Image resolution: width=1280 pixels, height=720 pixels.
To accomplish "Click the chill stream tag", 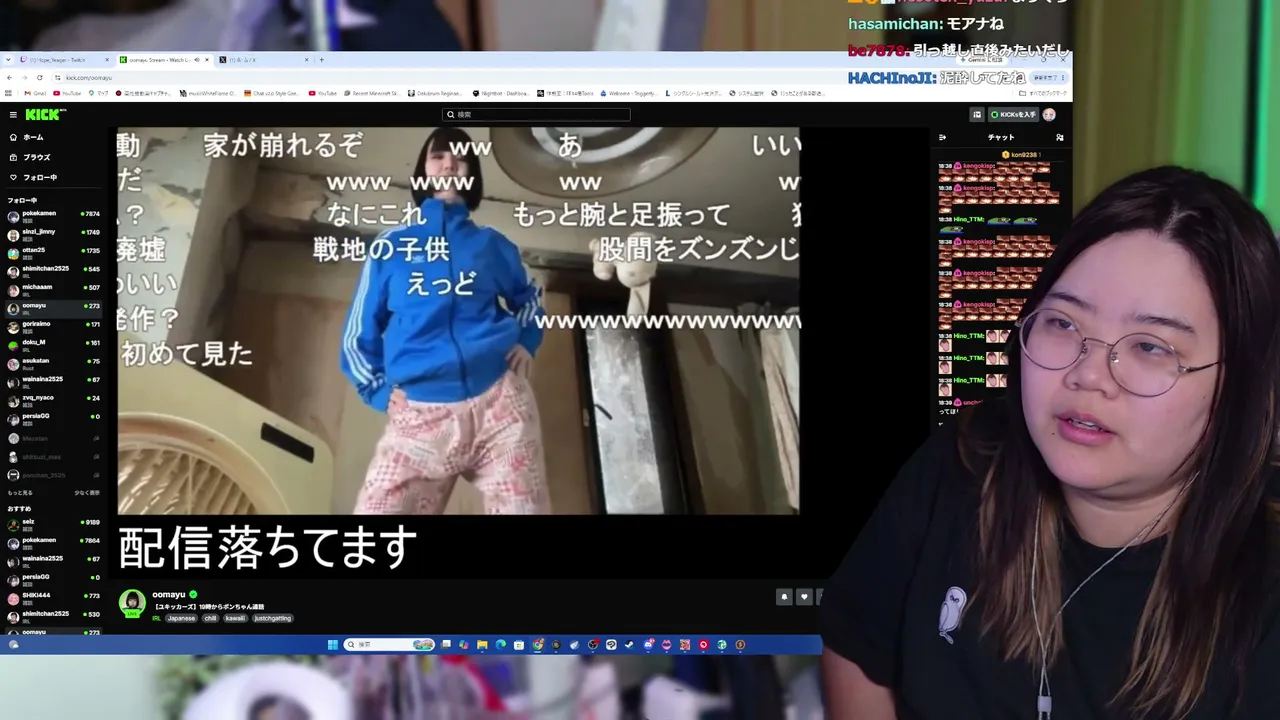I will coord(210,619).
